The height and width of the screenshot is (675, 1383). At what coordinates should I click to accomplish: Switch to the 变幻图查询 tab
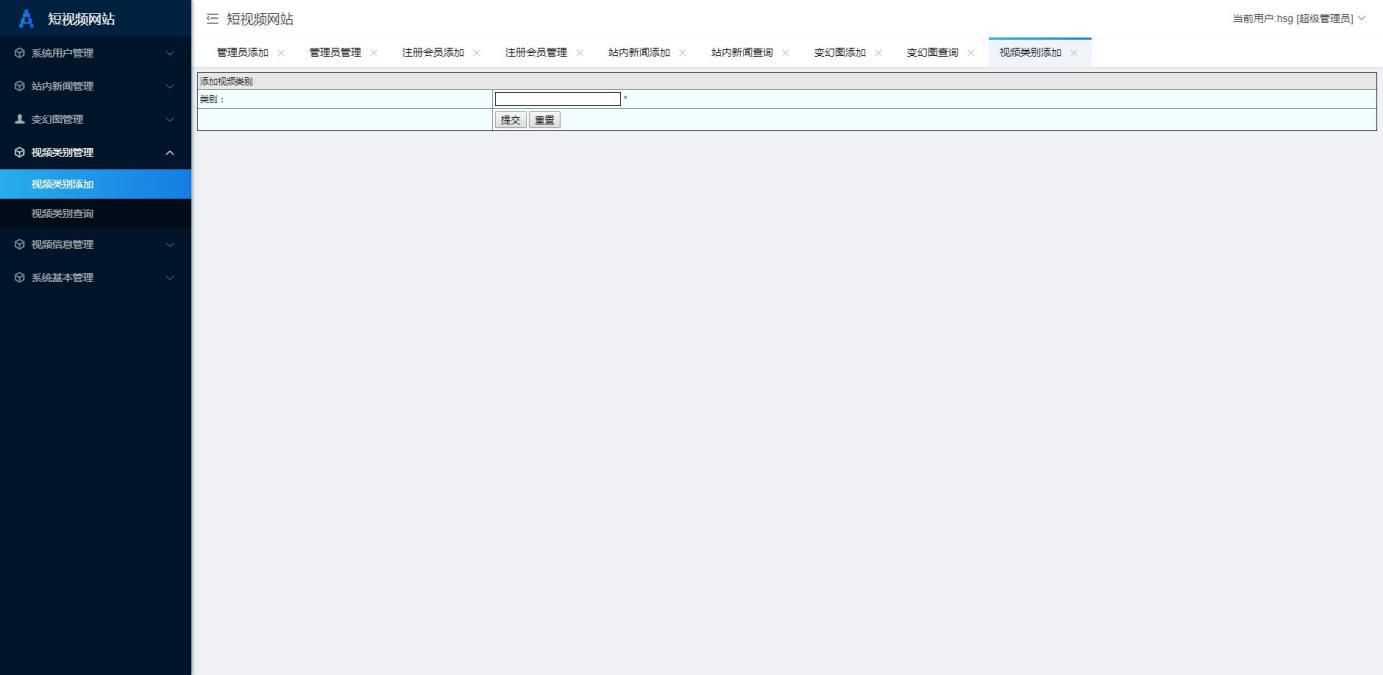pos(933,53)
